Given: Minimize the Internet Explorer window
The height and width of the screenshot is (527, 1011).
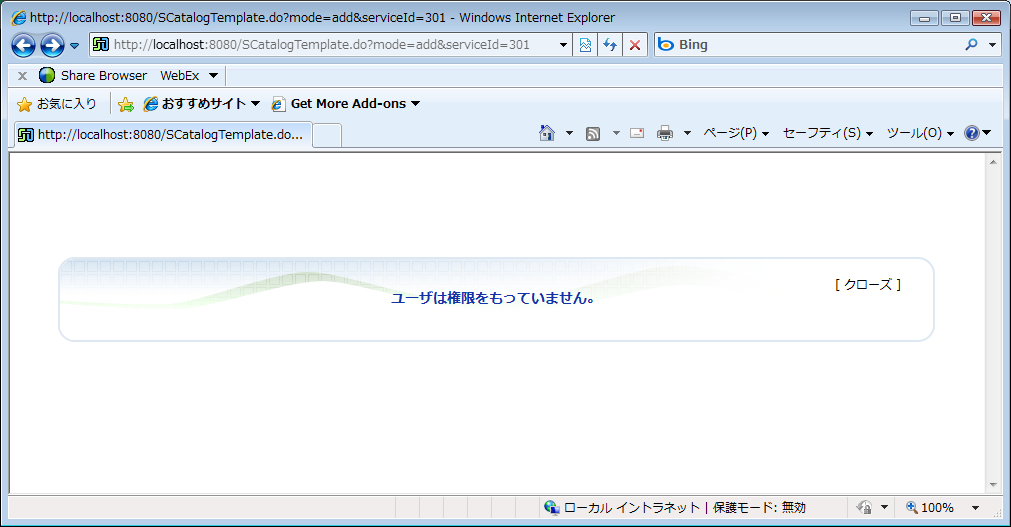Looking at the screenshot, I should 924,18.
